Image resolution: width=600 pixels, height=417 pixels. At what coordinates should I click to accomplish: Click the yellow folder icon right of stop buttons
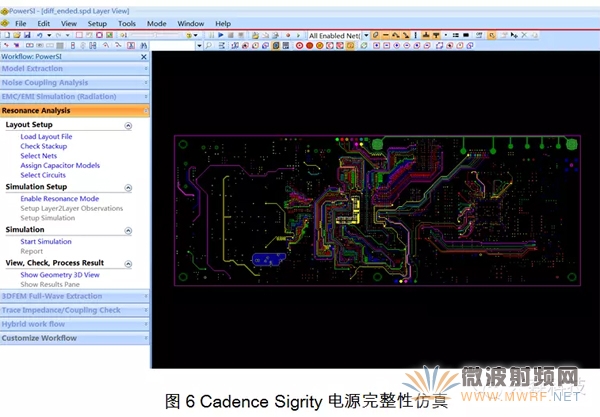click(x=255, y=35)
